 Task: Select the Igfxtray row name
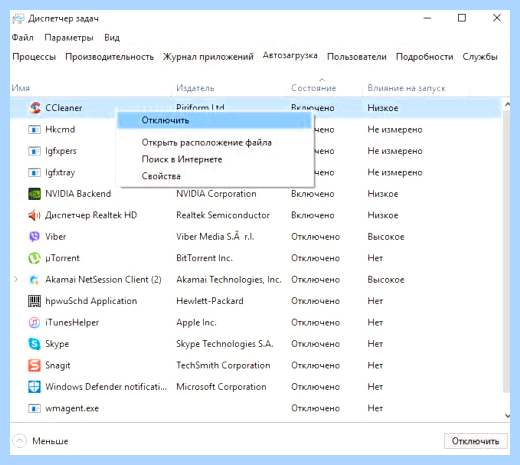(x=60, y=173)
